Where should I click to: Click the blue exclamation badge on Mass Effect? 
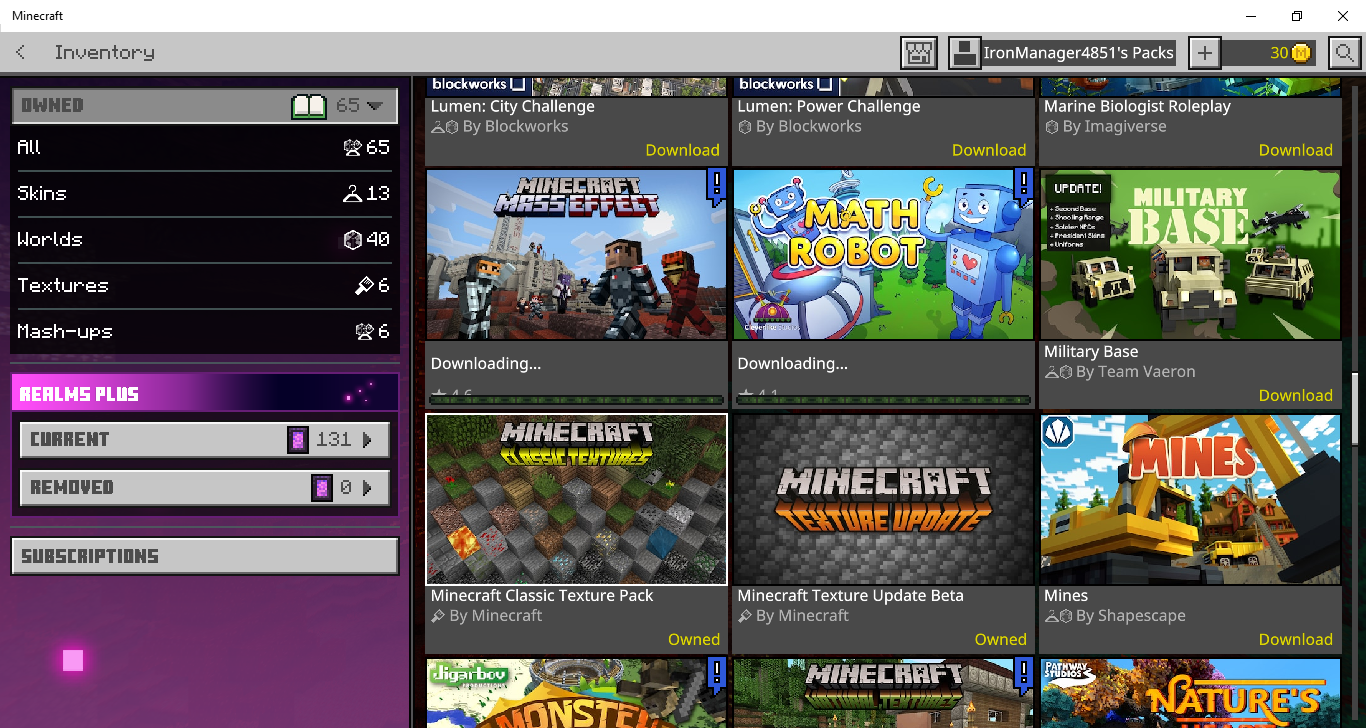(x=715, y=185)
